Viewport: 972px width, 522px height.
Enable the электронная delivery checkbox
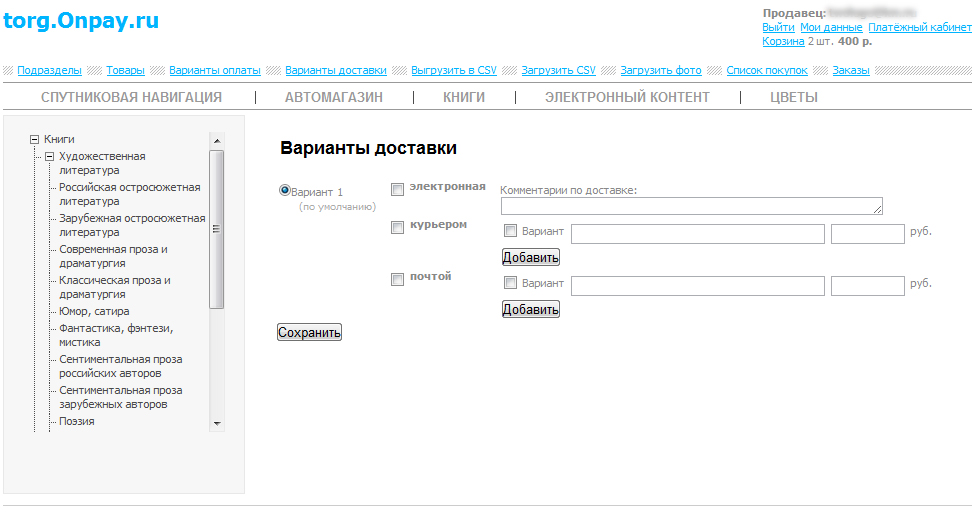pyautogui.click(x=397, y=189)
